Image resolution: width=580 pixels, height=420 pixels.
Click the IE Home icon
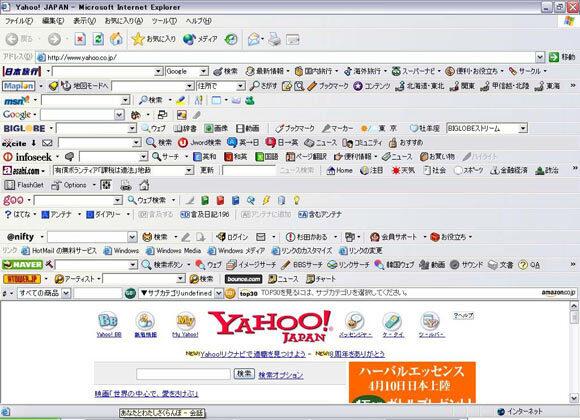coord(117,39)
